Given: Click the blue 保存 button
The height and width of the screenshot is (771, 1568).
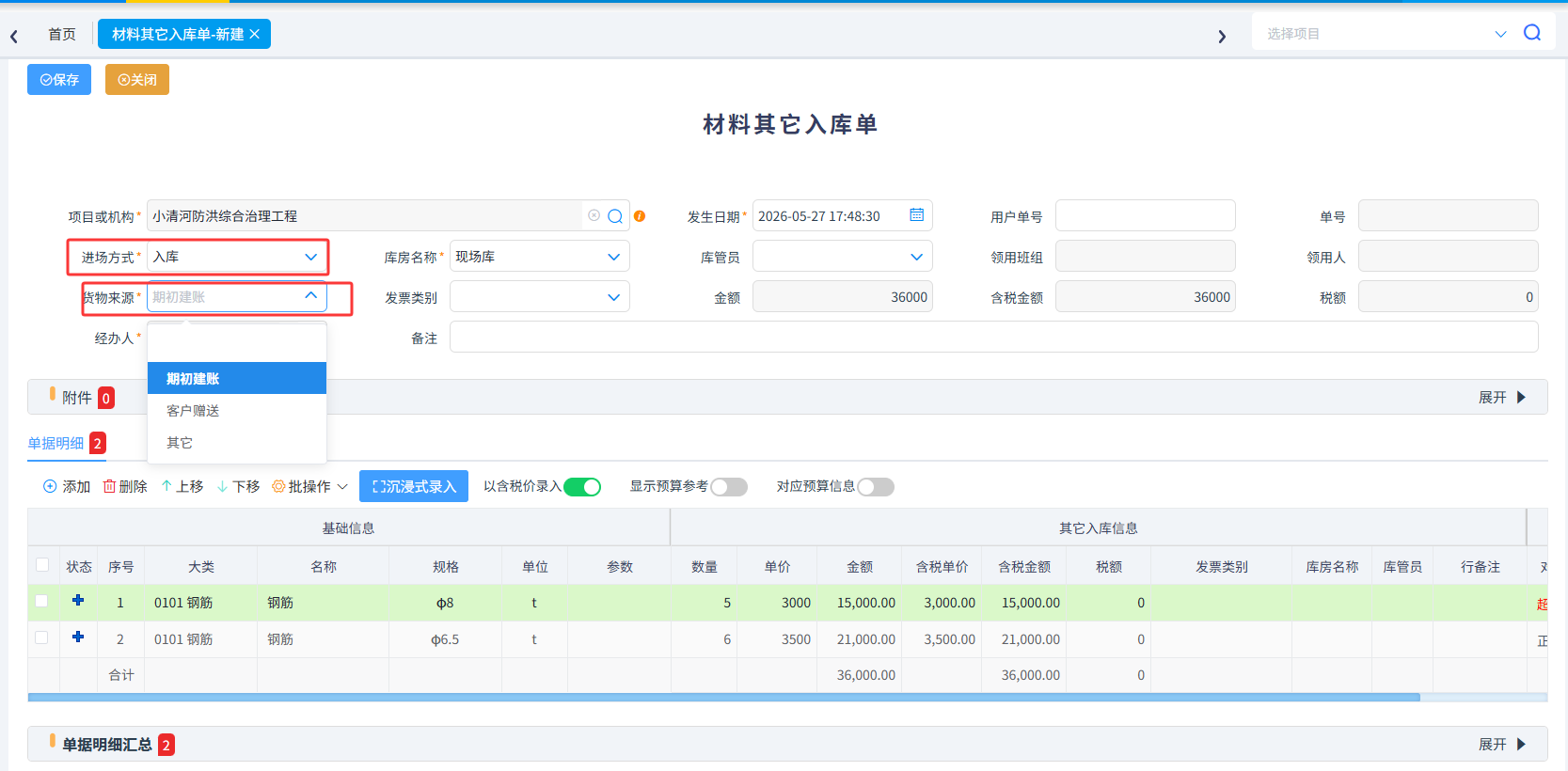Looking at the screenshot, I should pos(59,80).
